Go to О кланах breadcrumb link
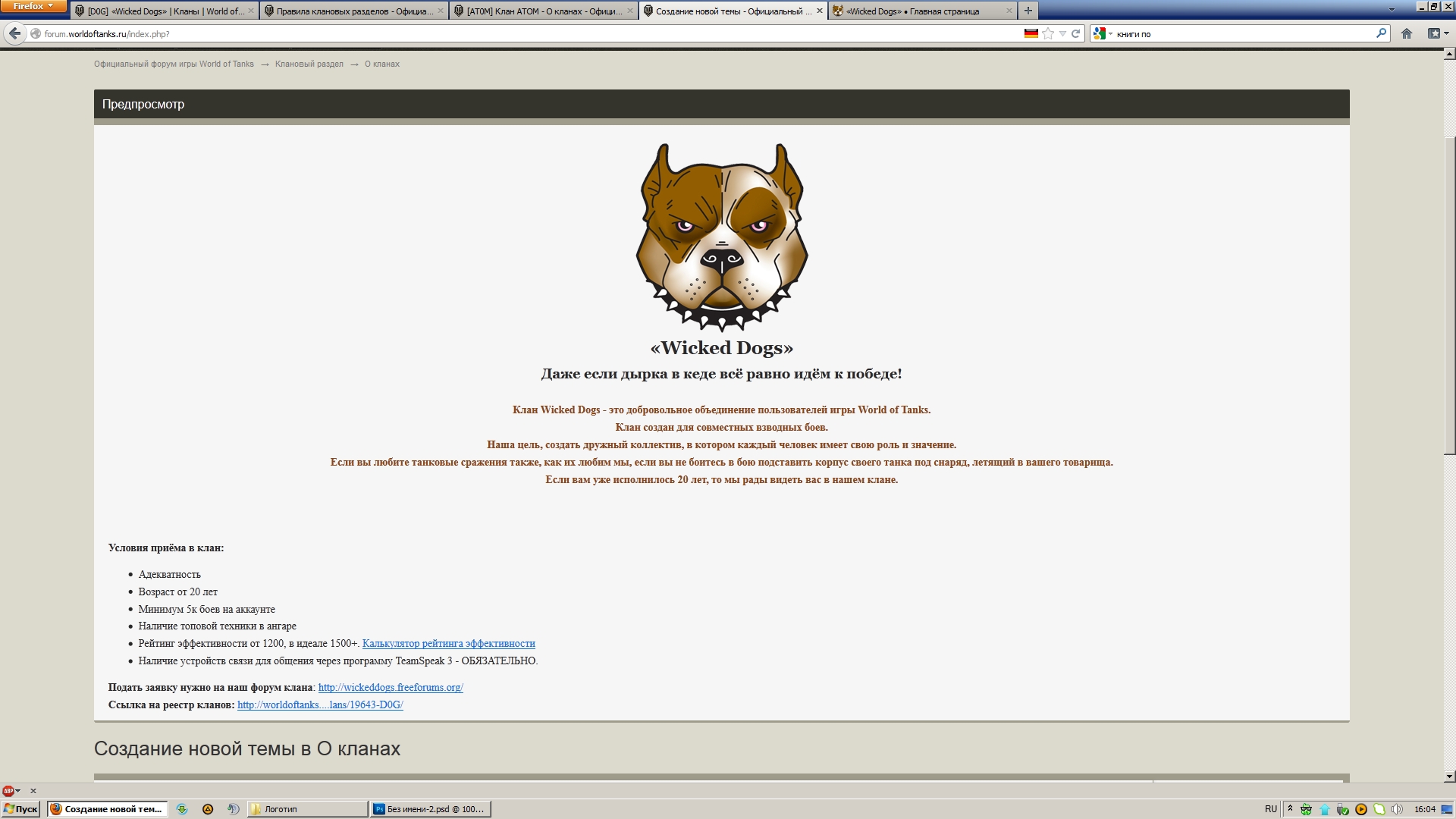1456x819 pixels. click(x=382, y=64)
